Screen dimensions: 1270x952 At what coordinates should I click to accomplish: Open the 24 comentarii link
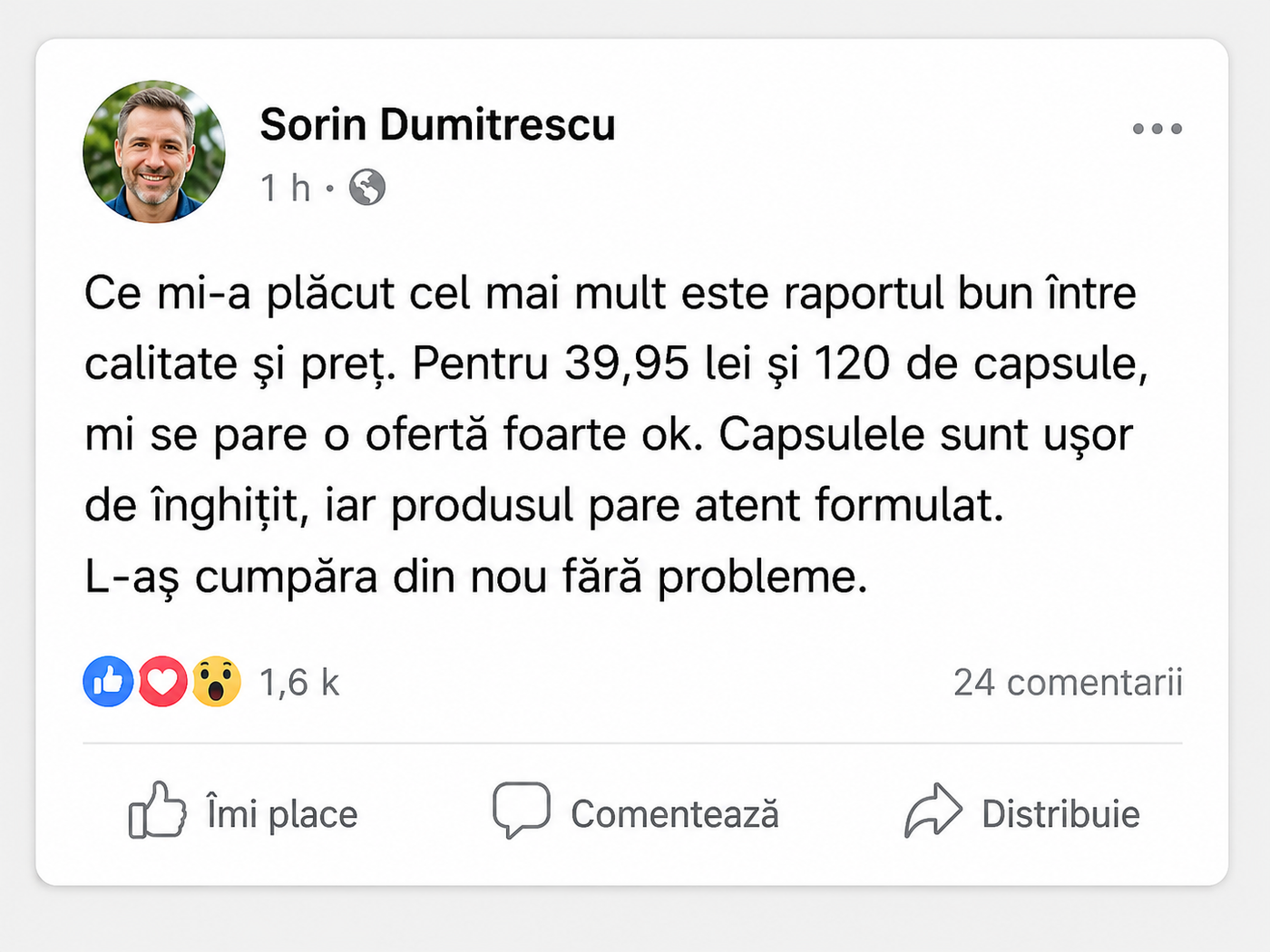pyautogui.click(x=1068, y=683)
